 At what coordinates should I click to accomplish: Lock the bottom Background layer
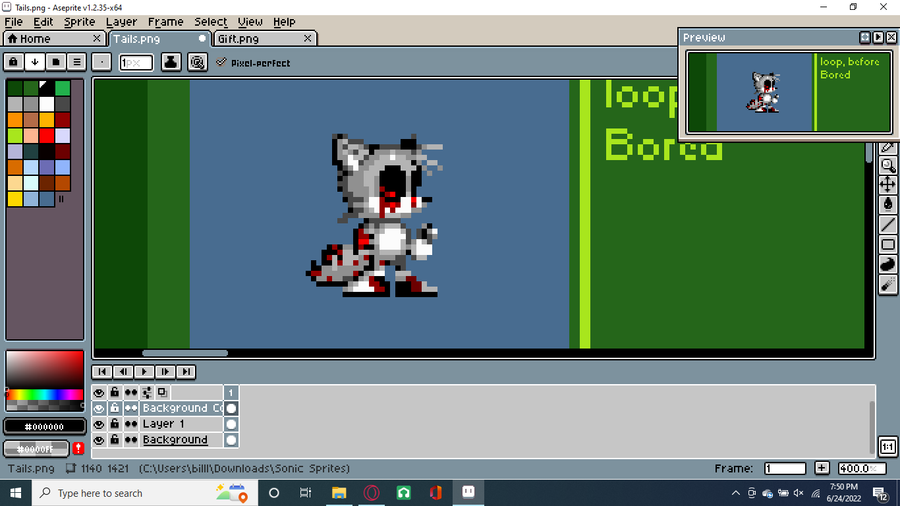click(x=114, y=440)
